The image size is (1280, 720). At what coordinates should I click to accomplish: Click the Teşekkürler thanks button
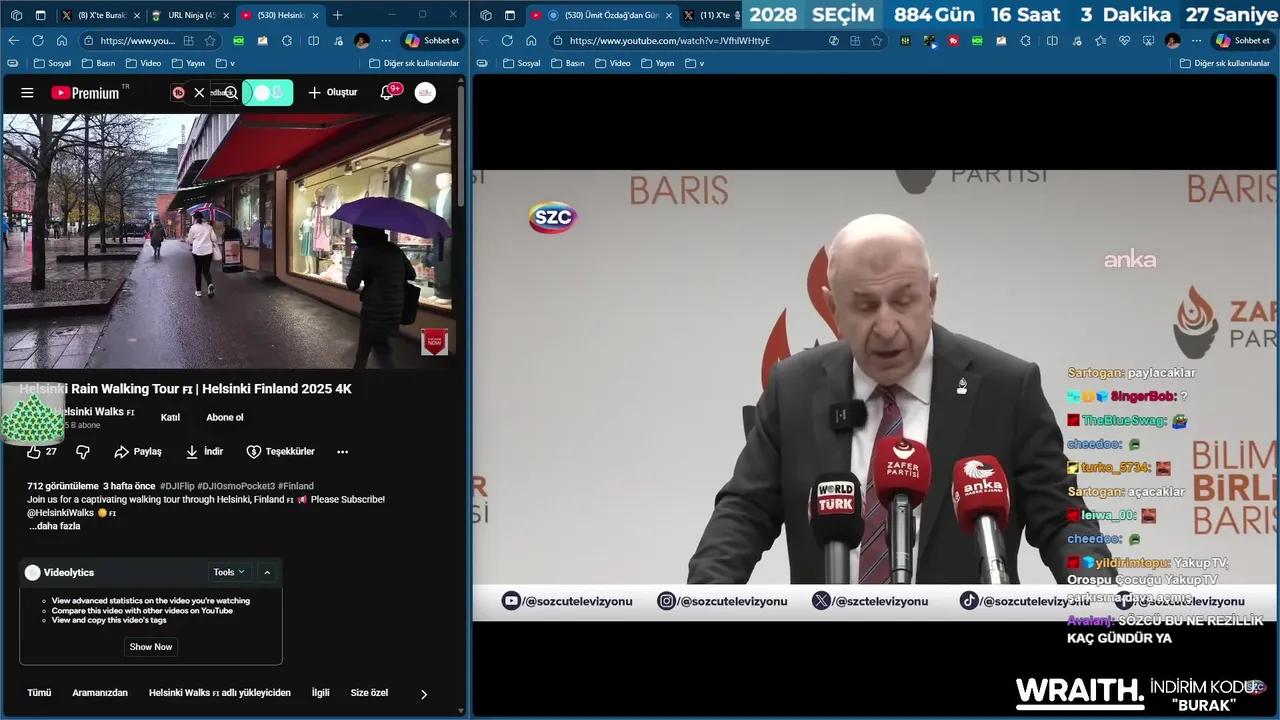tap(280, 452)
